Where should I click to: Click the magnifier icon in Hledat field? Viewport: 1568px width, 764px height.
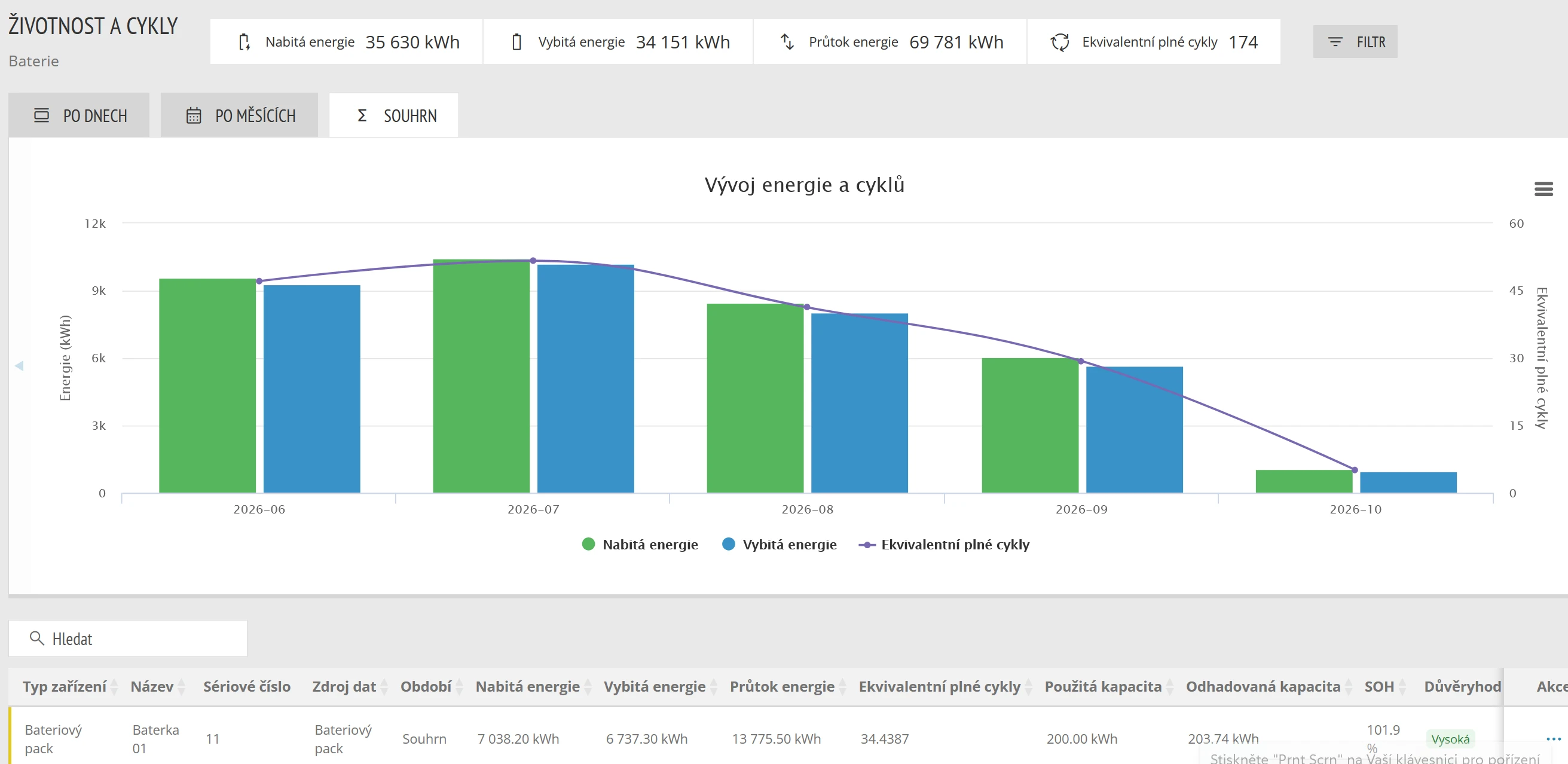pyautogui.click(x=36, y=637)
